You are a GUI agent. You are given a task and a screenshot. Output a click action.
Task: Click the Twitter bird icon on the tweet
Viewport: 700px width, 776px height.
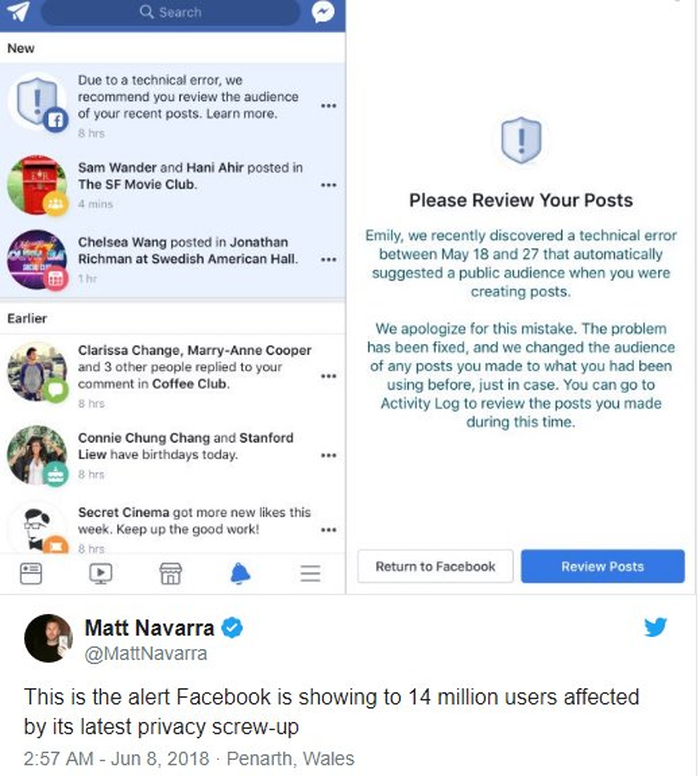tap(655, 628)
